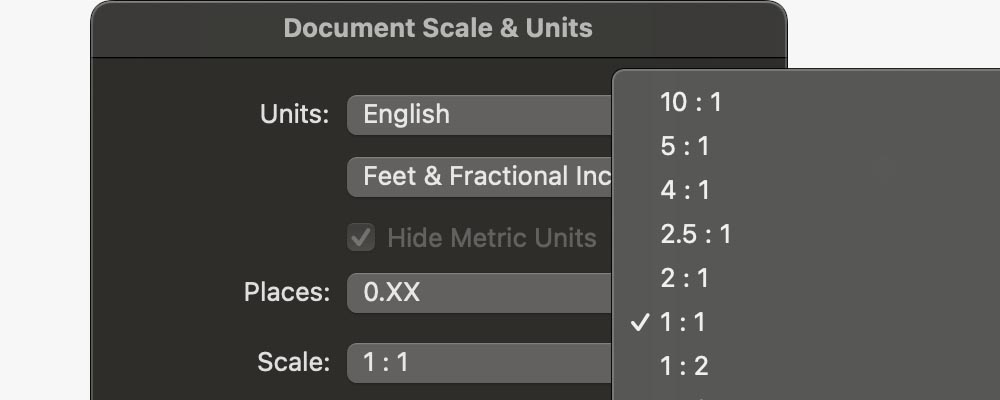
Task: Expand the Feet & Fractional Inches dropdown
Action: point(480,176)
